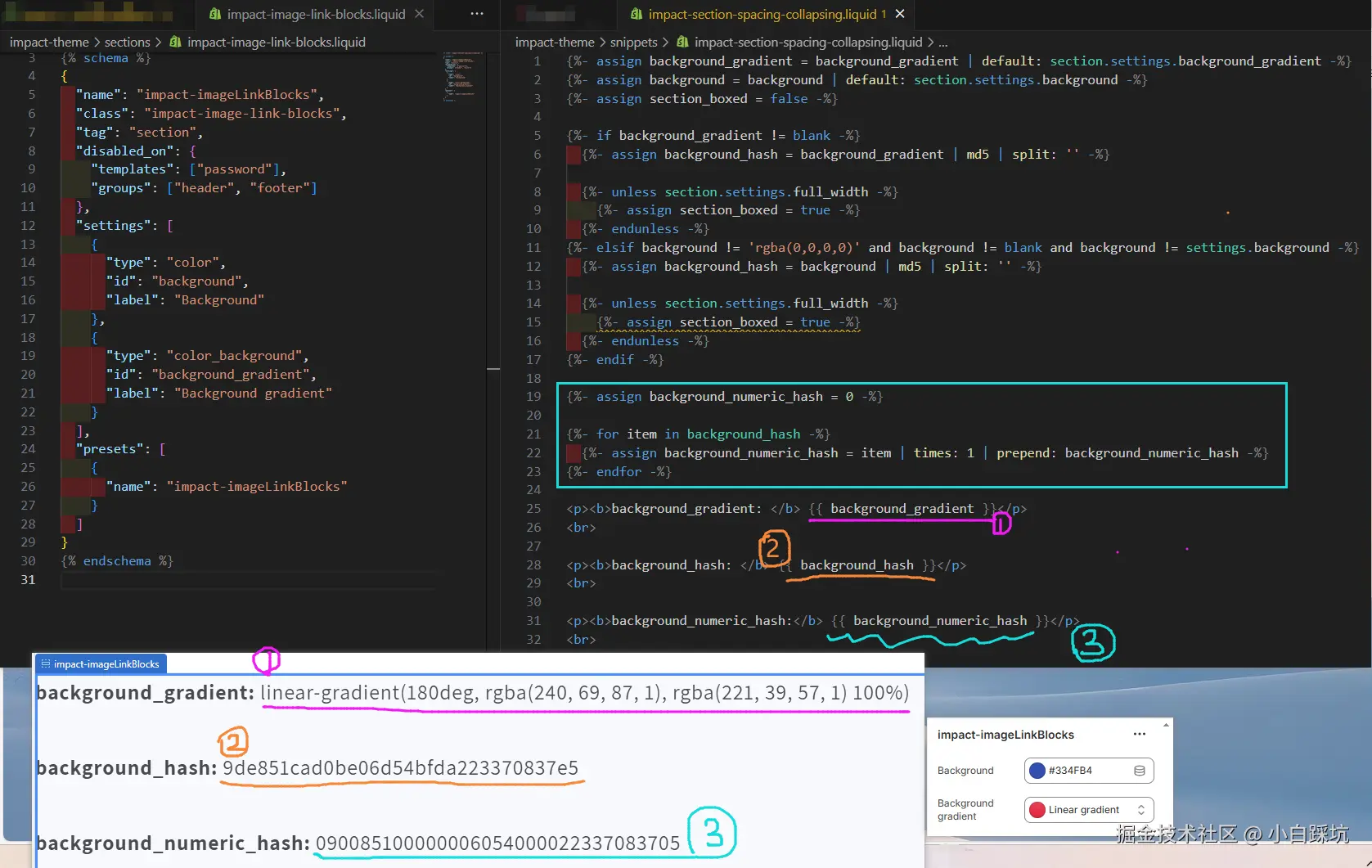Click the '{{ background_hash }}' output line
This screenshot has width=1372, height=868.
[x=767, y=565]
